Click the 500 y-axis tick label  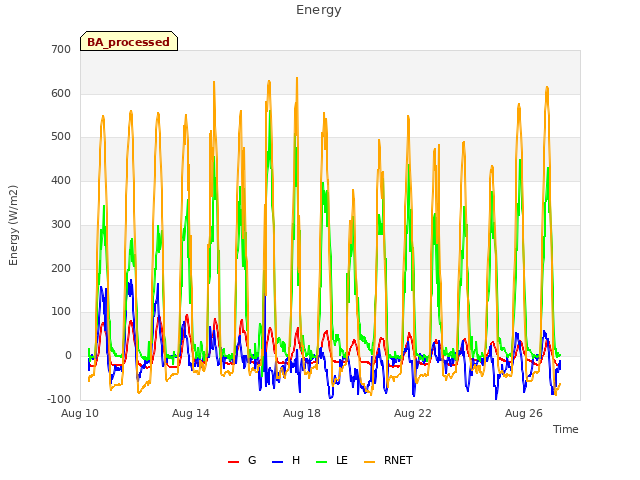click(61, 137)
